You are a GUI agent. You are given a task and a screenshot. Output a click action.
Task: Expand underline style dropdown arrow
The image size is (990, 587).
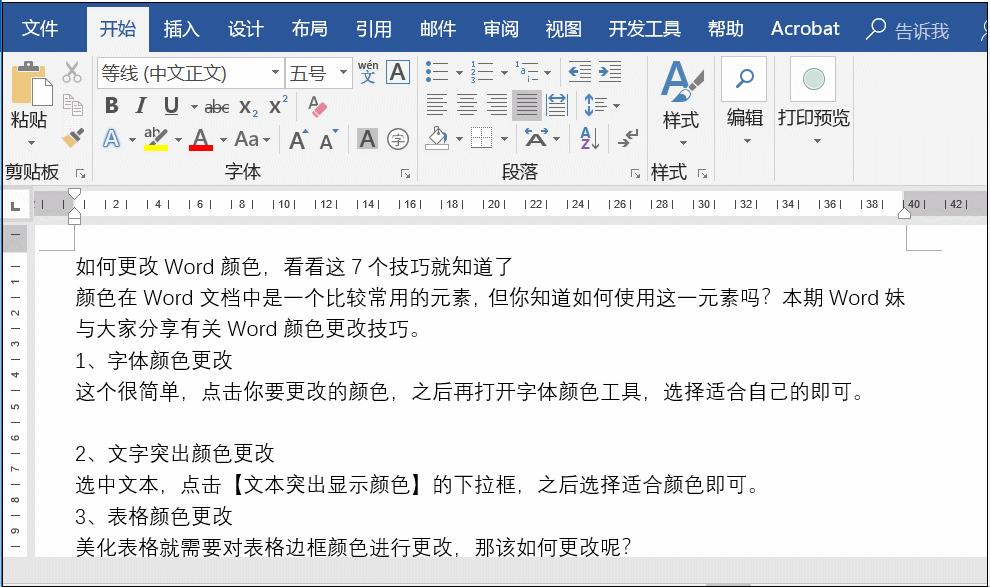[194, 107]
